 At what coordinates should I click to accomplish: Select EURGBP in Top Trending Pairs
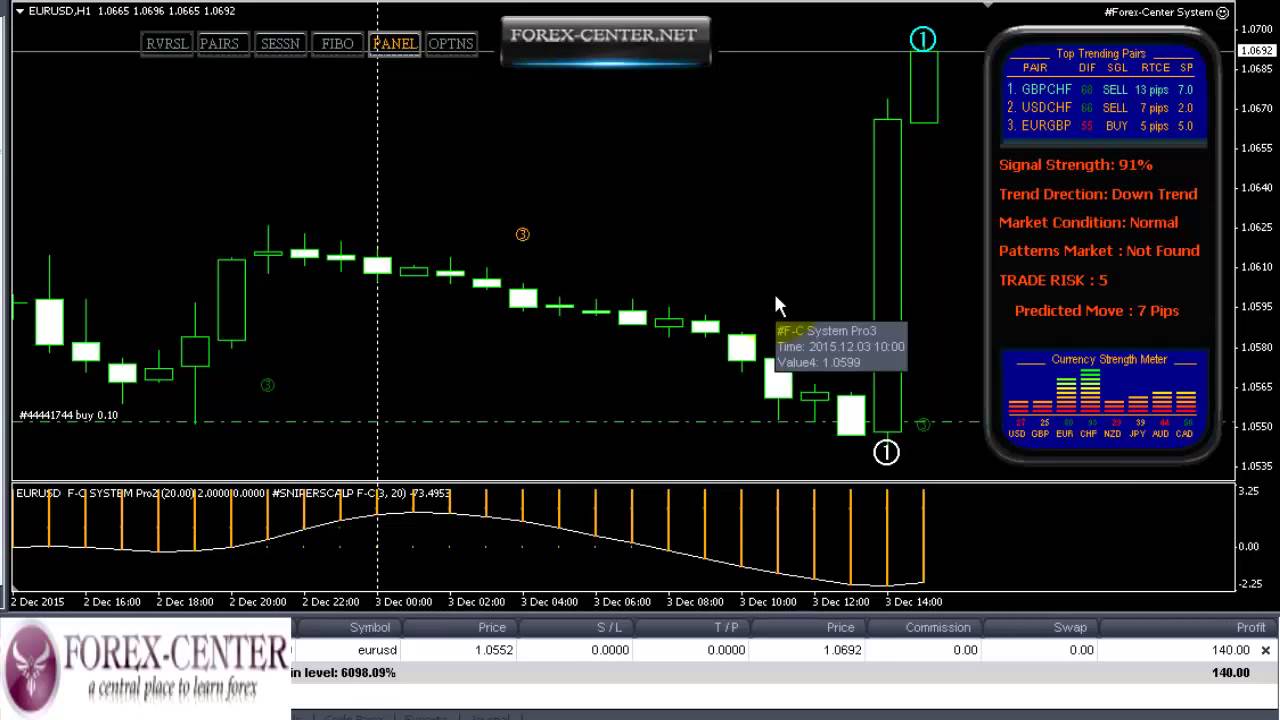coord(1046,126)
